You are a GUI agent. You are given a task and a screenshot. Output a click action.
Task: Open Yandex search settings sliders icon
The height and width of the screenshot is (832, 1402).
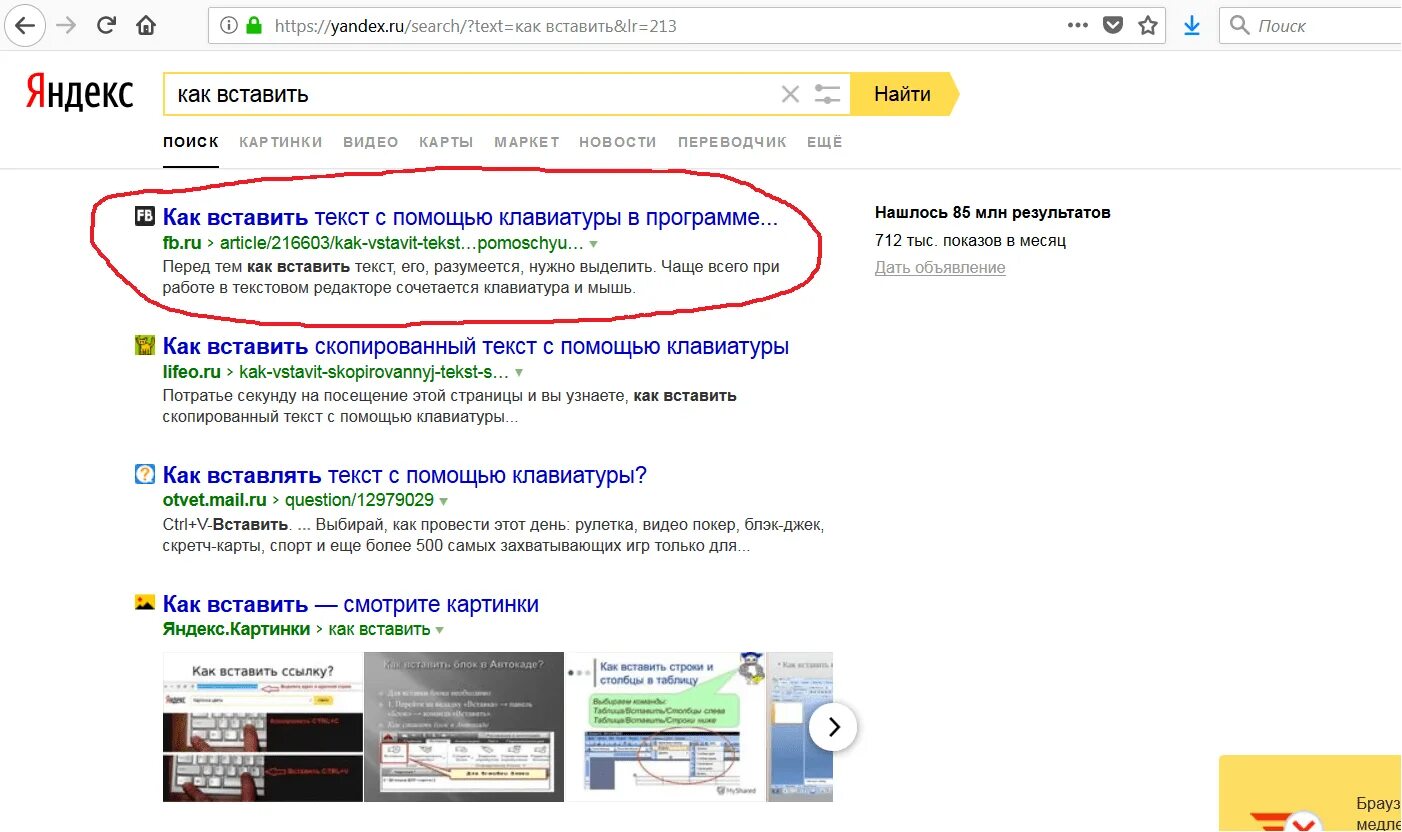[x=827, y=94]
